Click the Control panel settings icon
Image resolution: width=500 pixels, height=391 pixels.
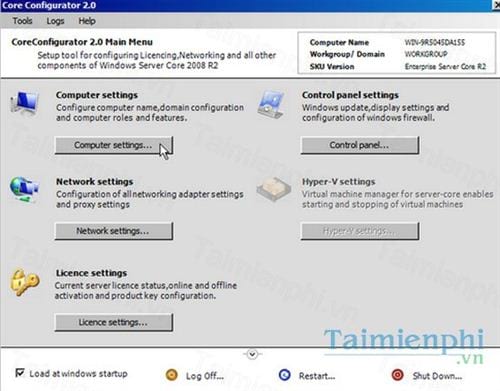pos(271,104)
